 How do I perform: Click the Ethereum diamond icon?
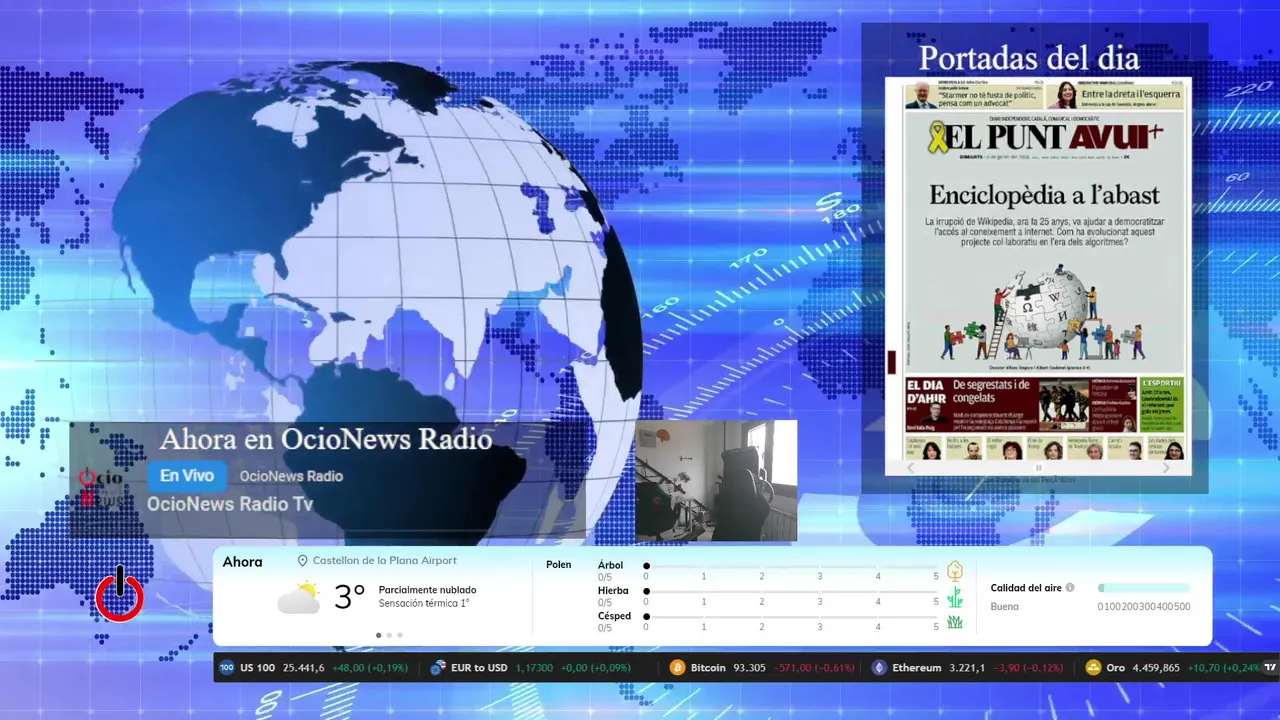point(879,667)
